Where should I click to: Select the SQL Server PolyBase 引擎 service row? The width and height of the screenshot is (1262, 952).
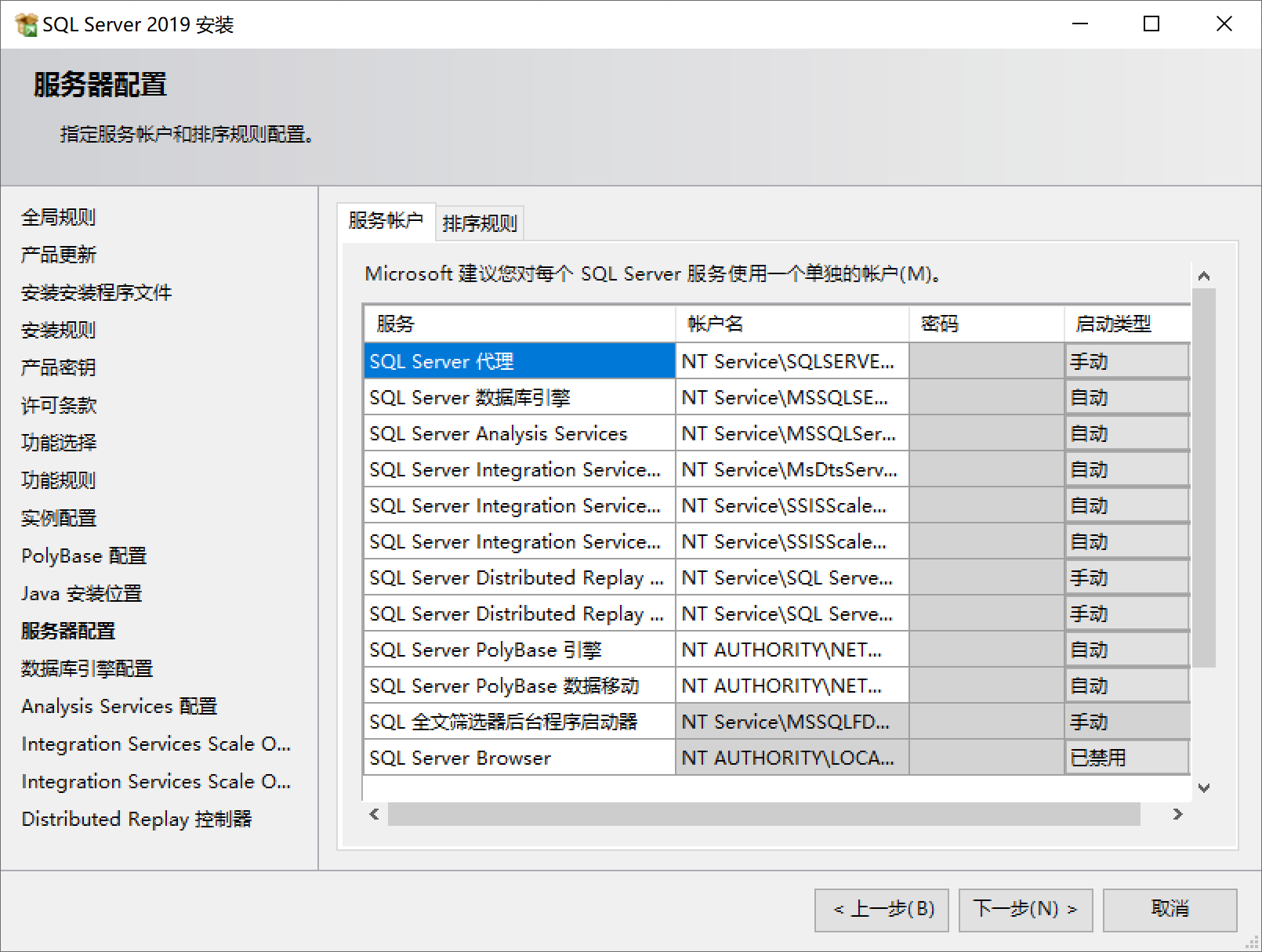pos(519,650)
